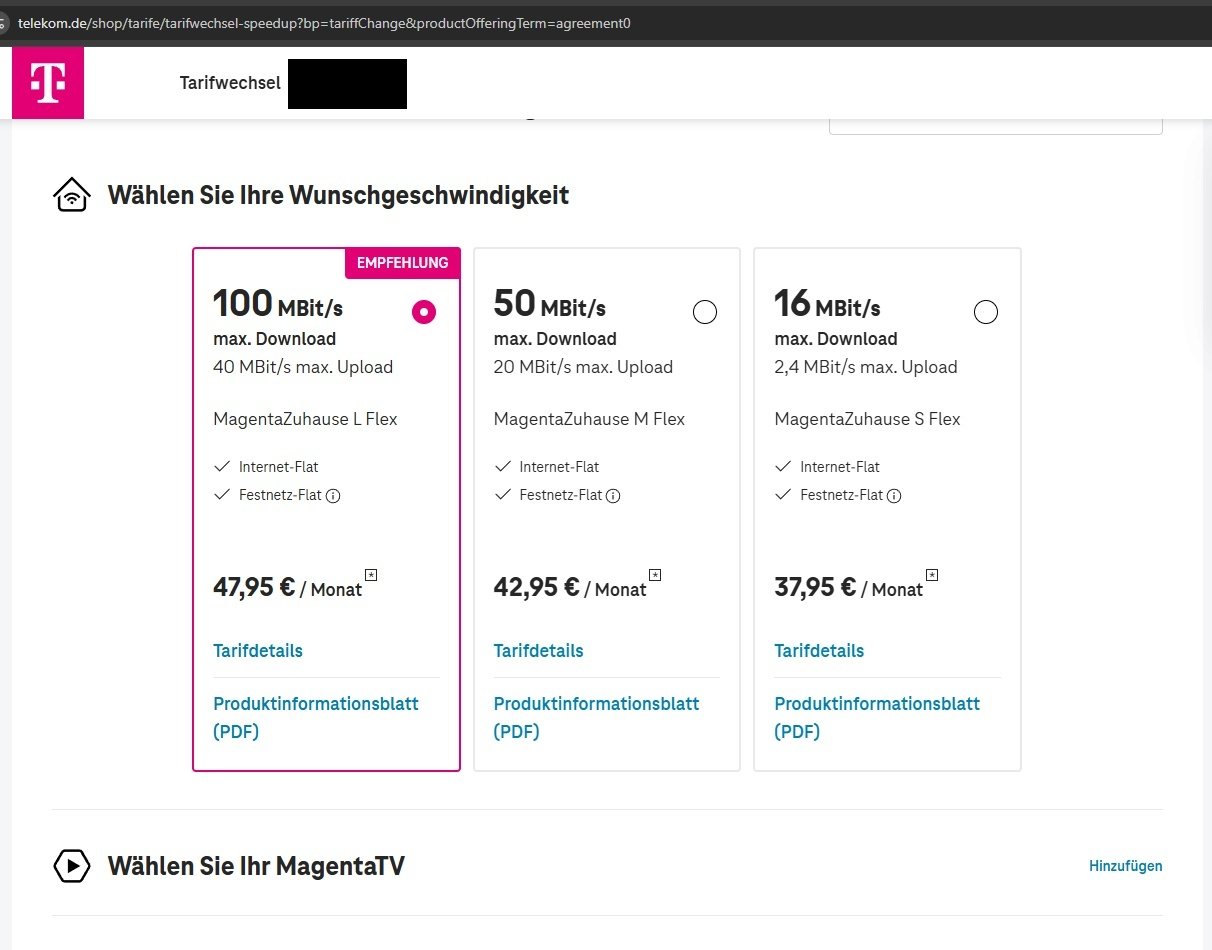Click the 2,4 MBit/s max. Upload text
The image size is (1212, 950).
(x=867, y=367)
